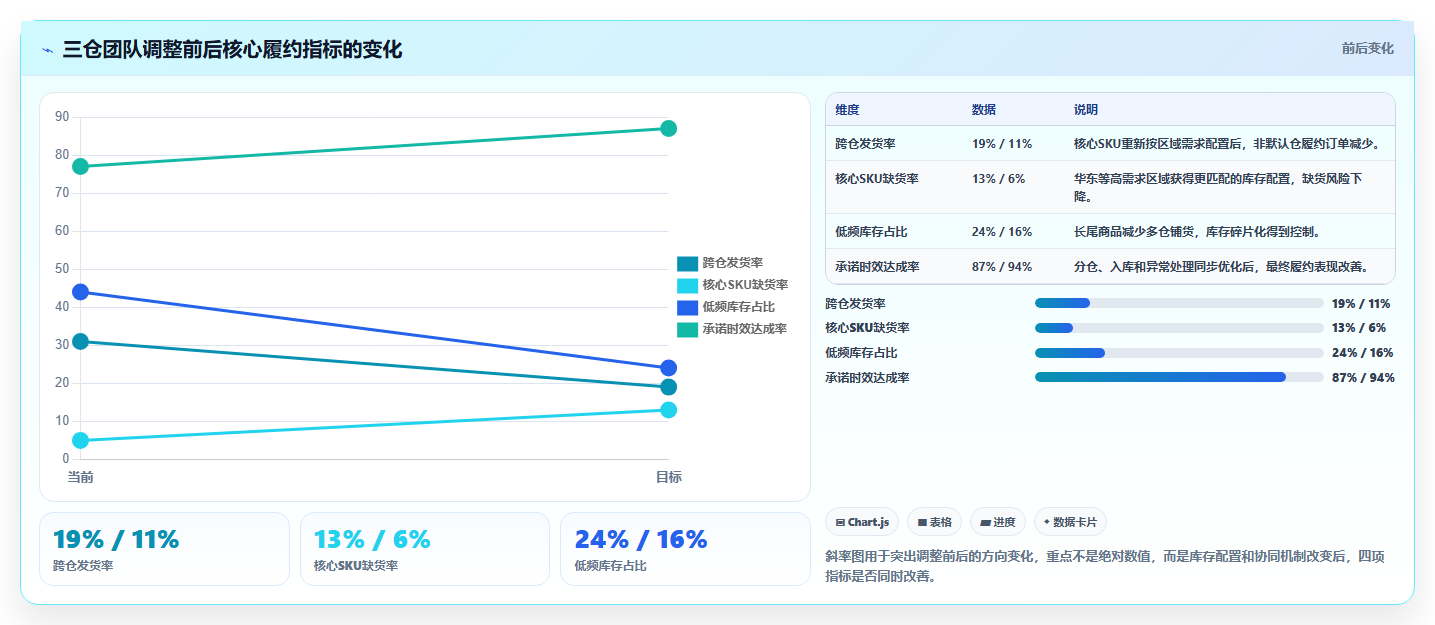Select the 跨仓发货率 table row label
The width and height of the screenshot is (1435, 625).
(865, 144)
